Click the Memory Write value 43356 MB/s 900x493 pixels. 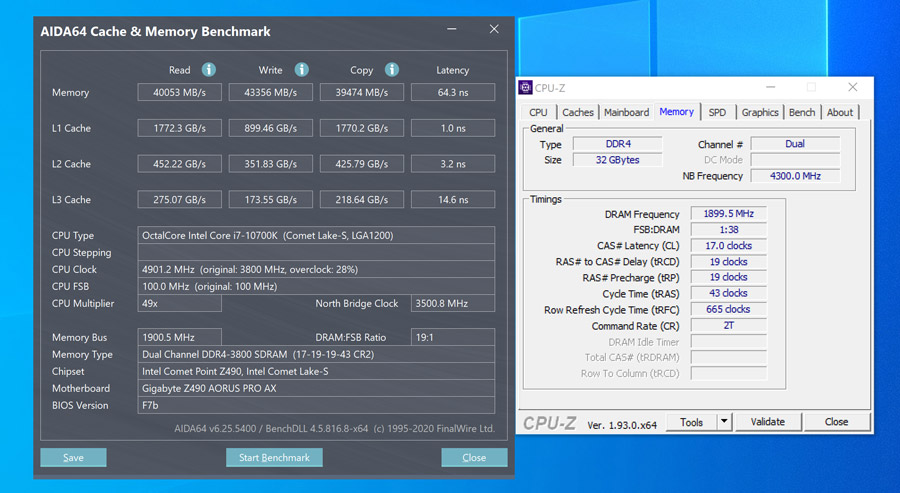click(271, 92)
